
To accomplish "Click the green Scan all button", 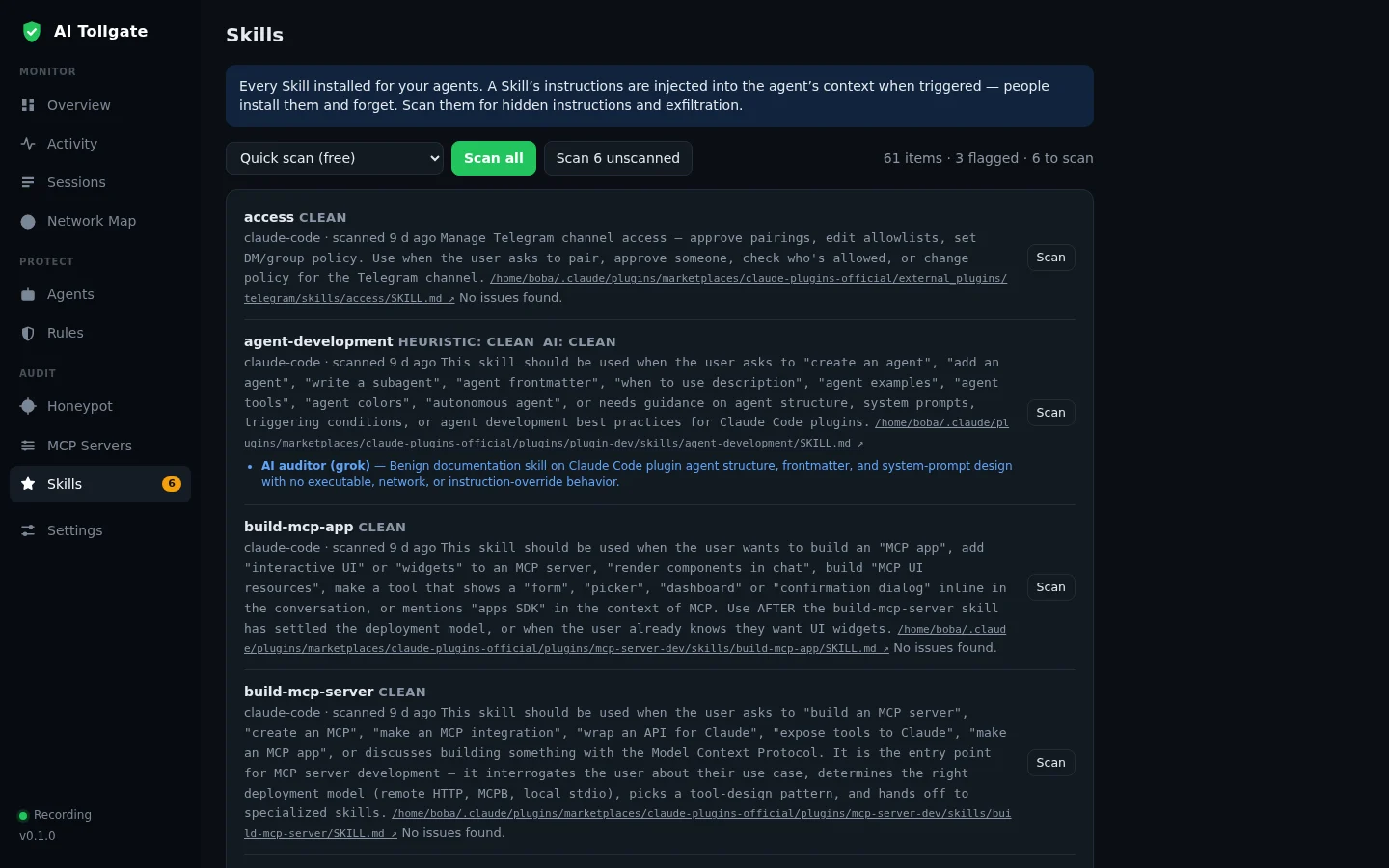I will coord(494,158).
